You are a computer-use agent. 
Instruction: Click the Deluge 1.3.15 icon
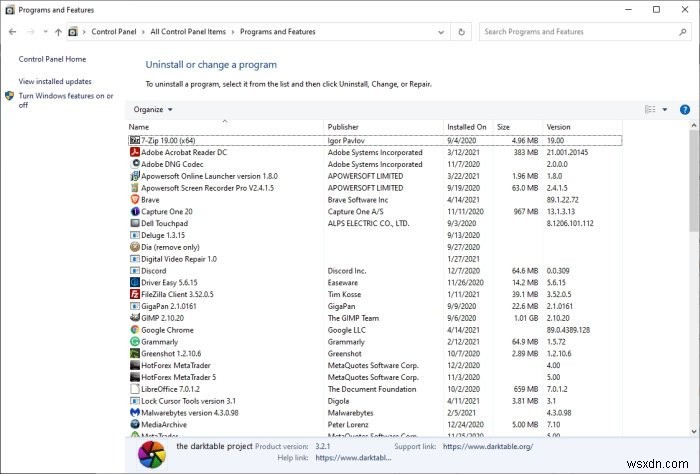[134, 235]
